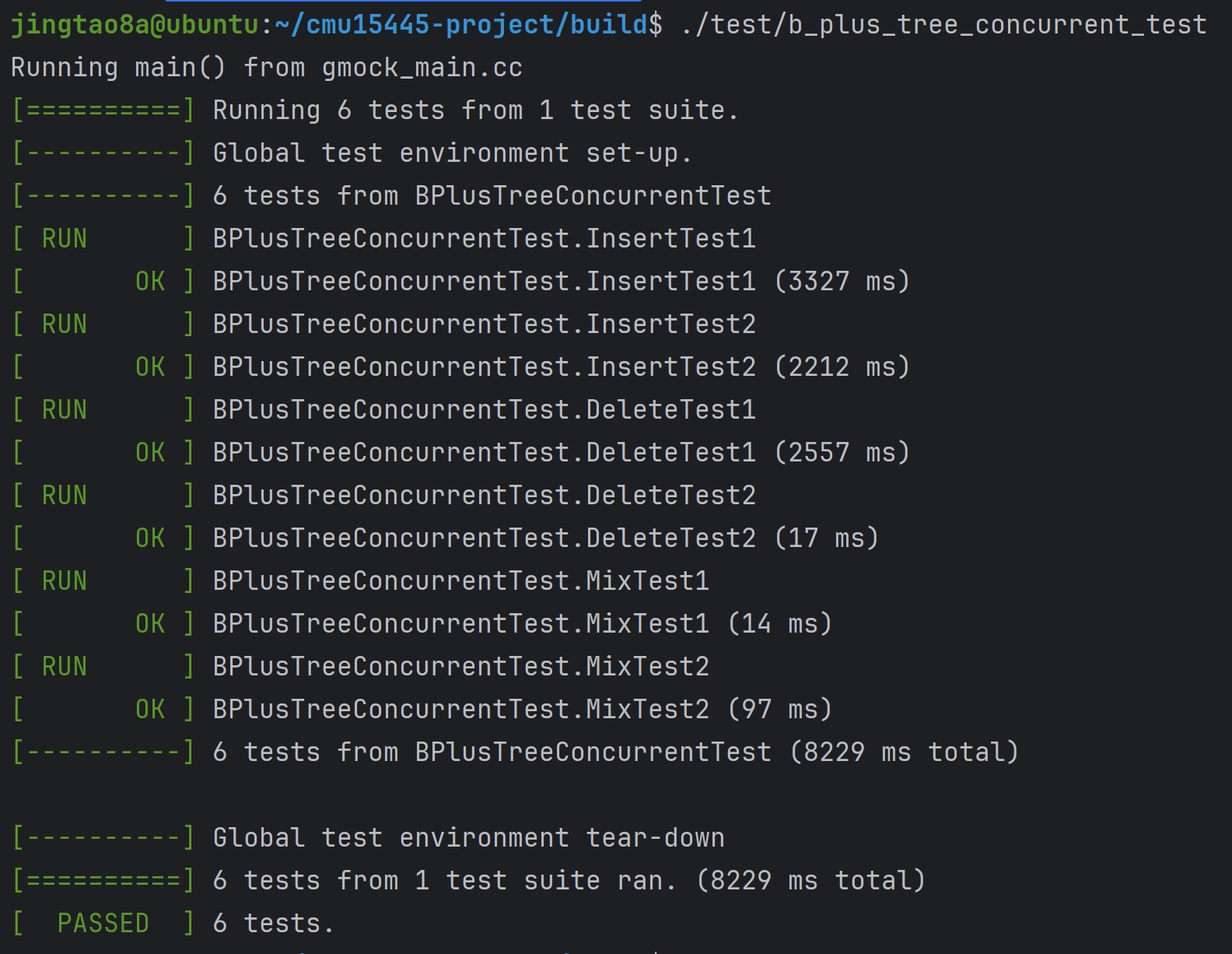Click the InsertTest1 duration (3327 ms)
The height and width of the screenshot is (954, 1232).
pos(841,282)
